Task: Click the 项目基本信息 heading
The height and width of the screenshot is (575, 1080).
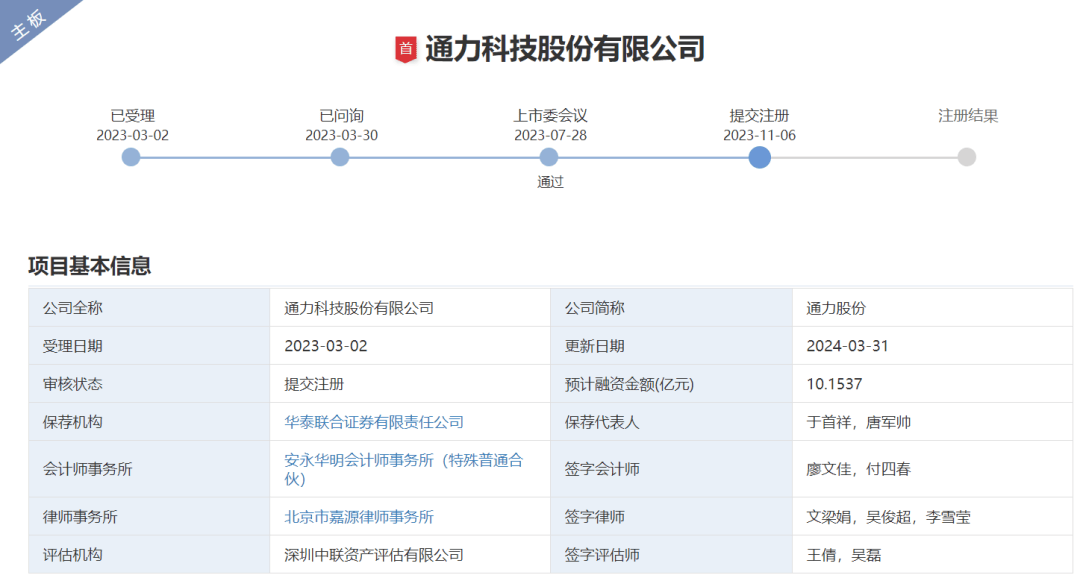Action: (x=90, y=266)
